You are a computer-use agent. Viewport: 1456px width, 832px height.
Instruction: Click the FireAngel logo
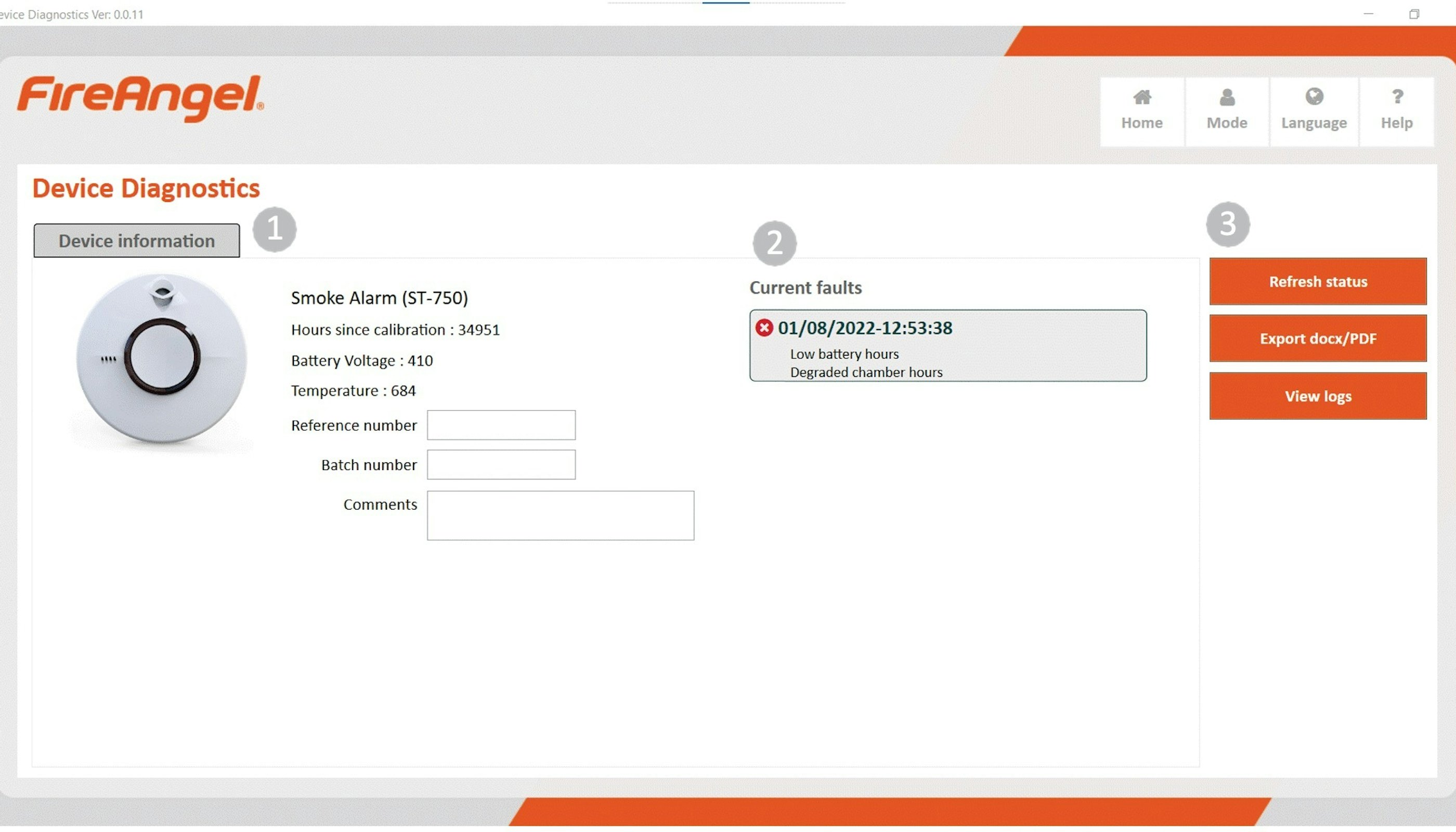point(140,97)
